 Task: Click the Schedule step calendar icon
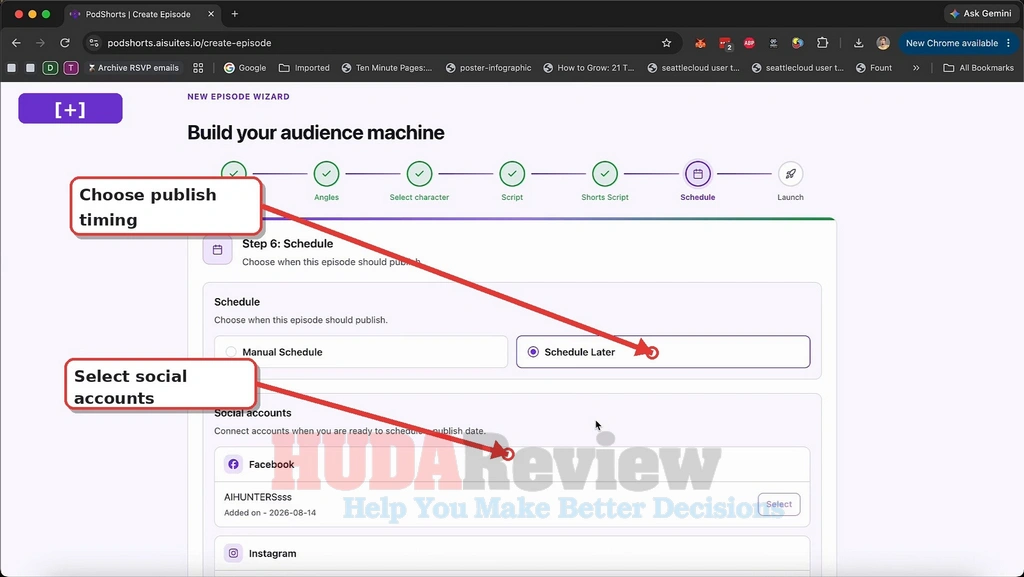tap(697, 174)
